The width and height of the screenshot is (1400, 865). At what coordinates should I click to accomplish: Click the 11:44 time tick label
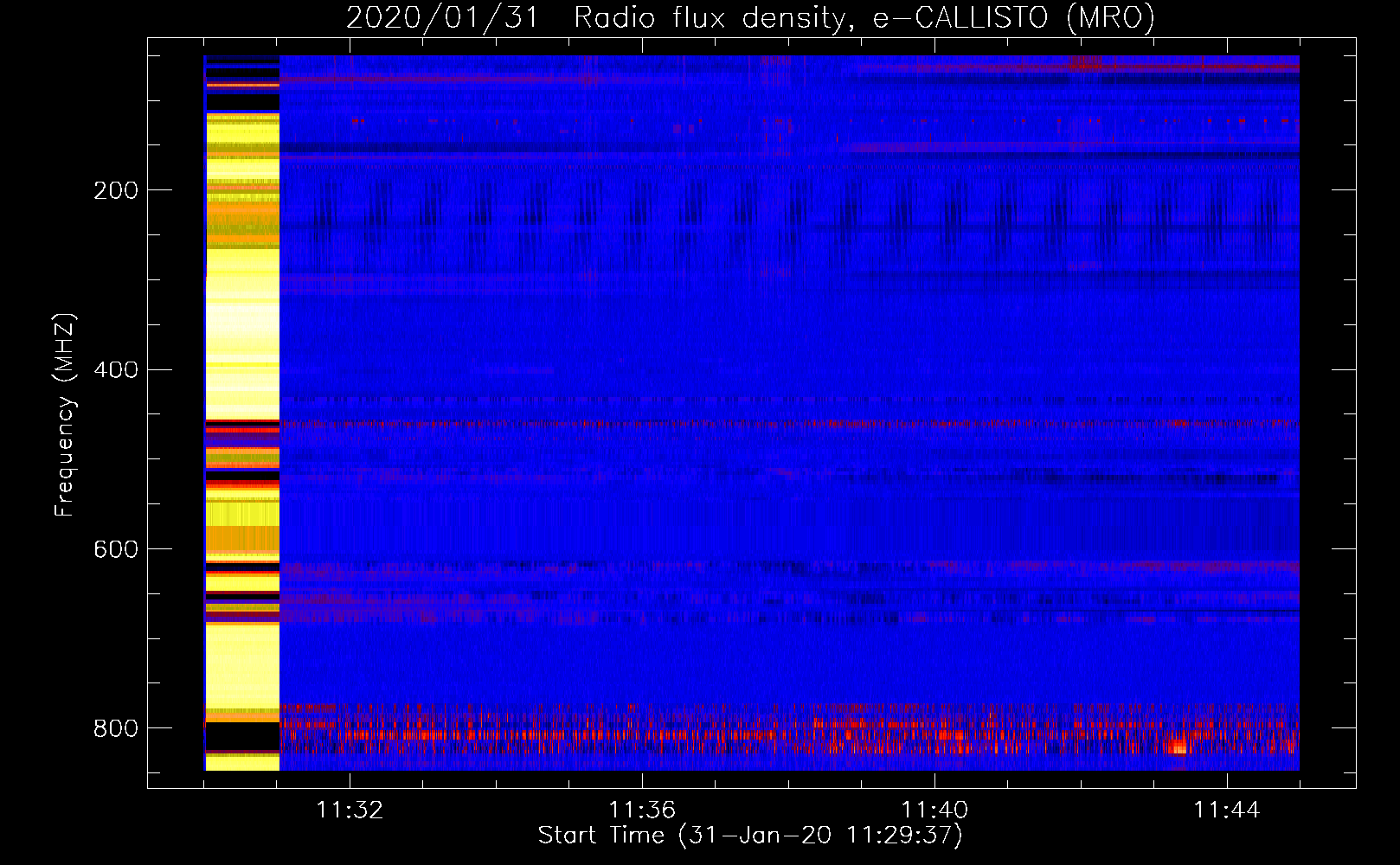tap(1227, 811)
